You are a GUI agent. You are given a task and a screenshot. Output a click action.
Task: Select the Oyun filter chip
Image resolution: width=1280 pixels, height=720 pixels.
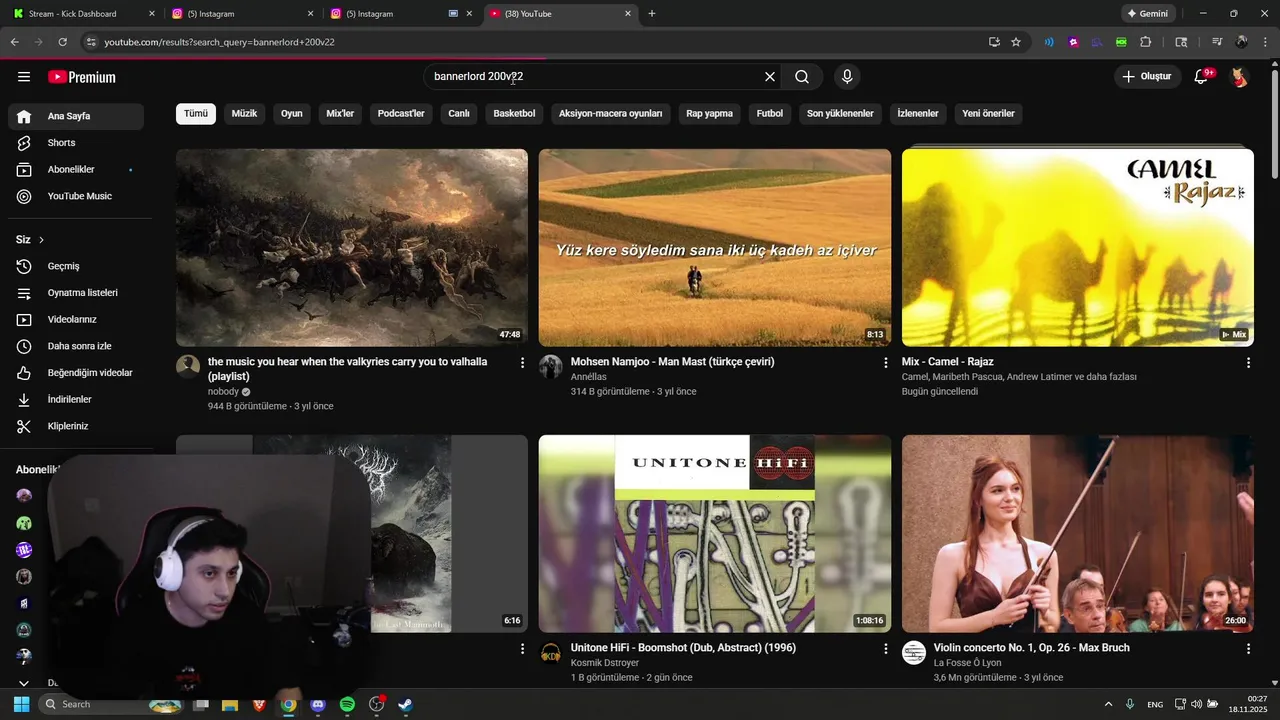click(292, 113)
